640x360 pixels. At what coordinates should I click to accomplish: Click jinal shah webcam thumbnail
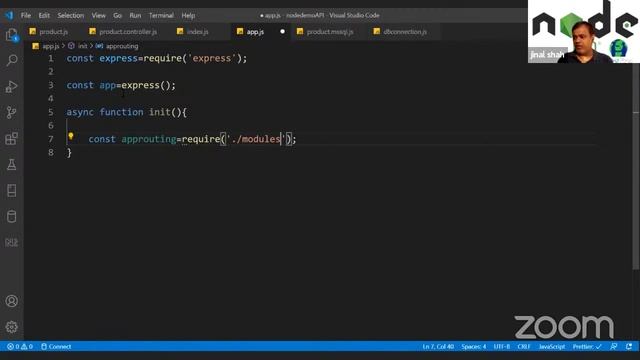click(584, 31)
